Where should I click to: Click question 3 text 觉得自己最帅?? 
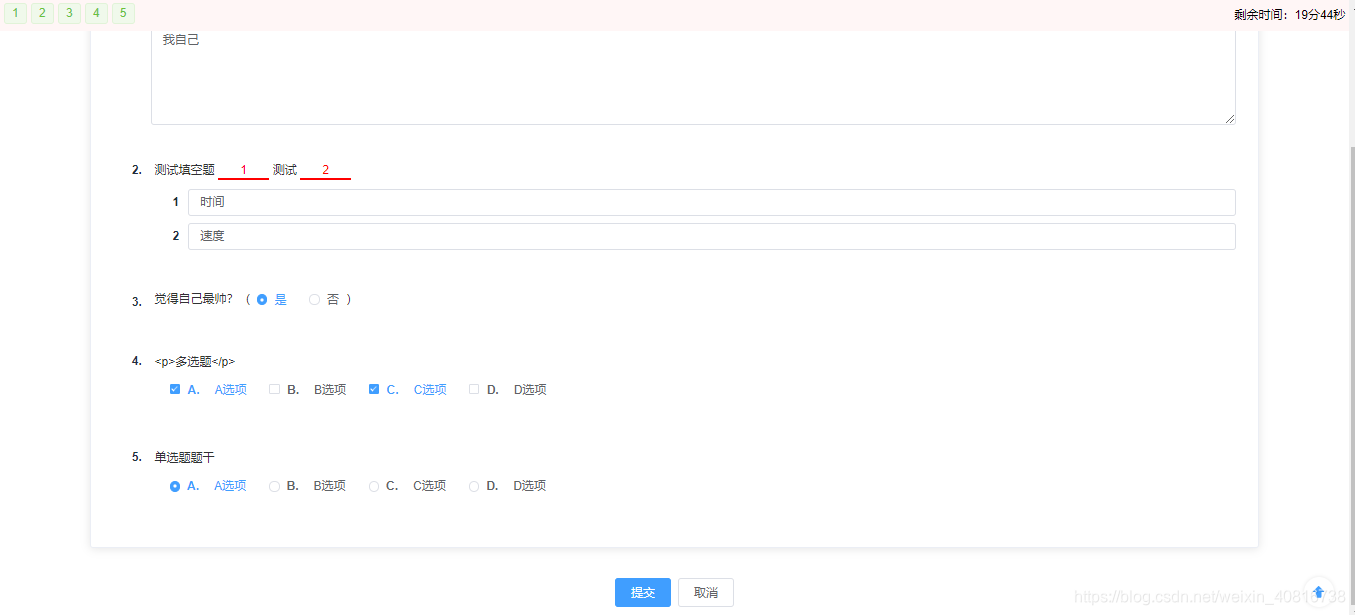coord(193,299)
